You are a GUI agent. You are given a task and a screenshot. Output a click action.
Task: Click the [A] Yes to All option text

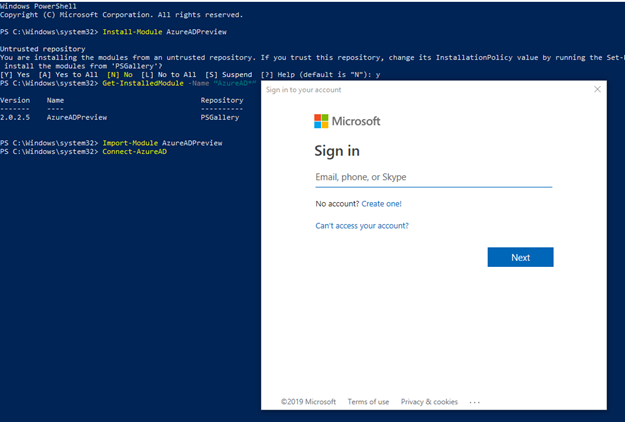click(68, 75)
